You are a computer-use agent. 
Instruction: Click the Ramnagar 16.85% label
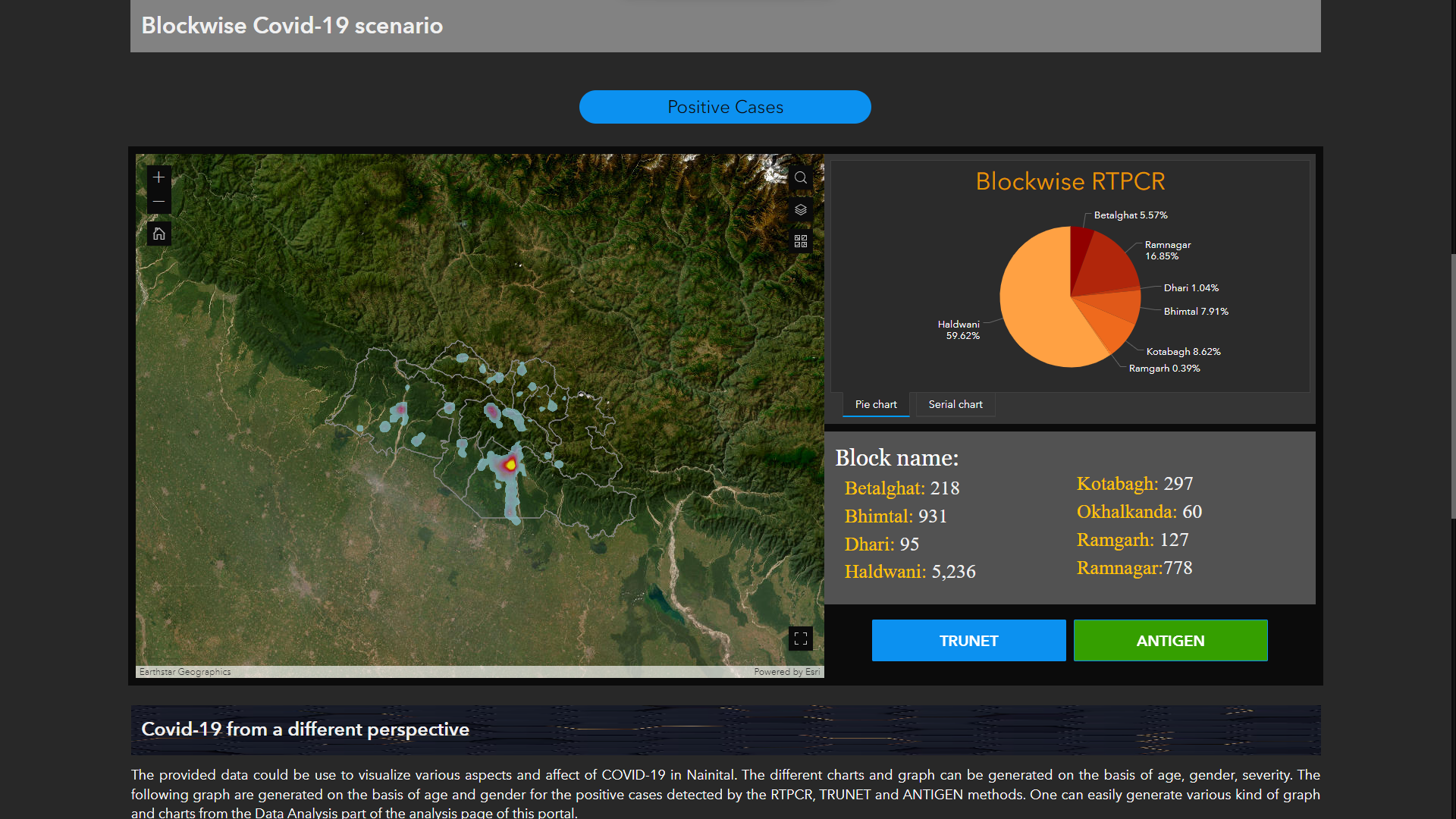coord(1168,250)
